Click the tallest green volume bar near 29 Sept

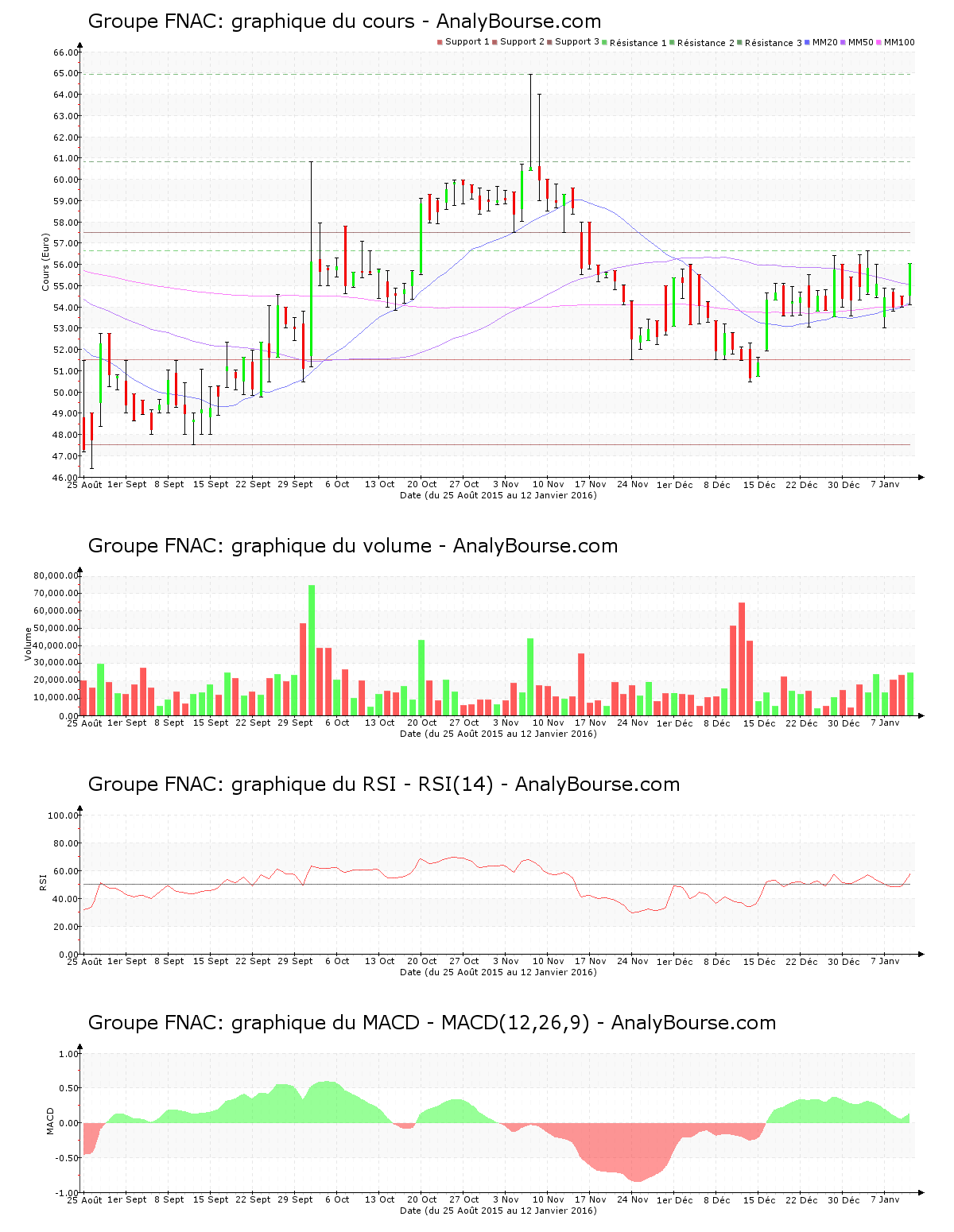click(x=312, y=650)
